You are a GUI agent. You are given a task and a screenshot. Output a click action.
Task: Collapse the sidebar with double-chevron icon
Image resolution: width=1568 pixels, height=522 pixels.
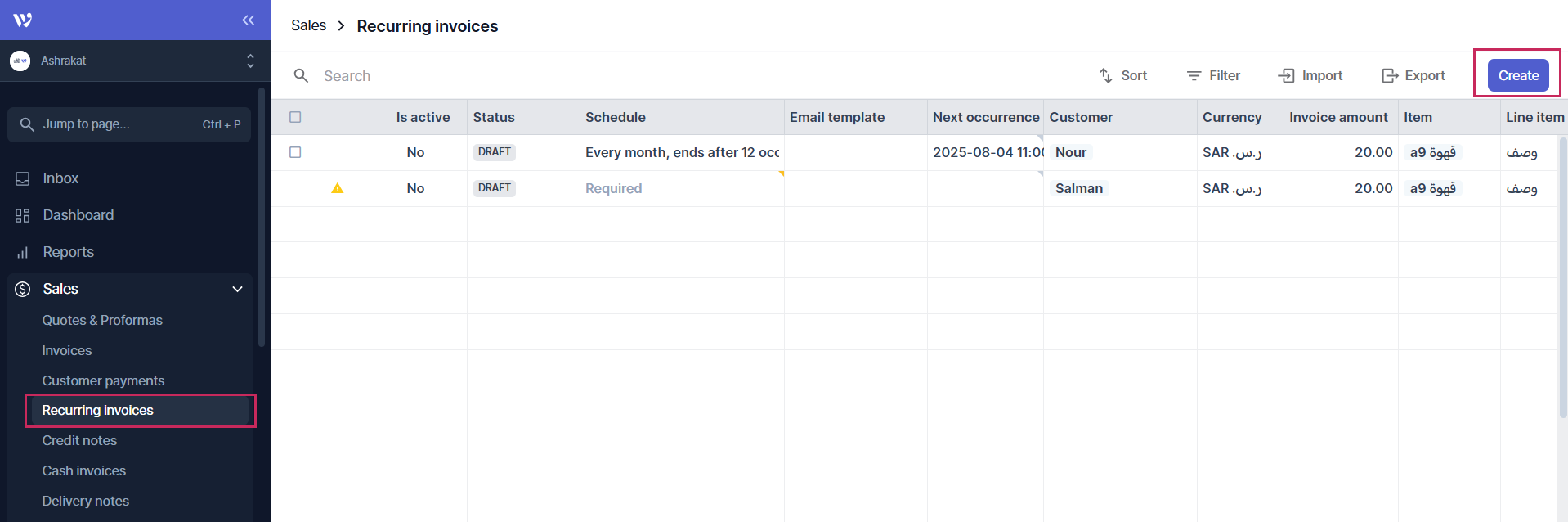coord(249,20)
